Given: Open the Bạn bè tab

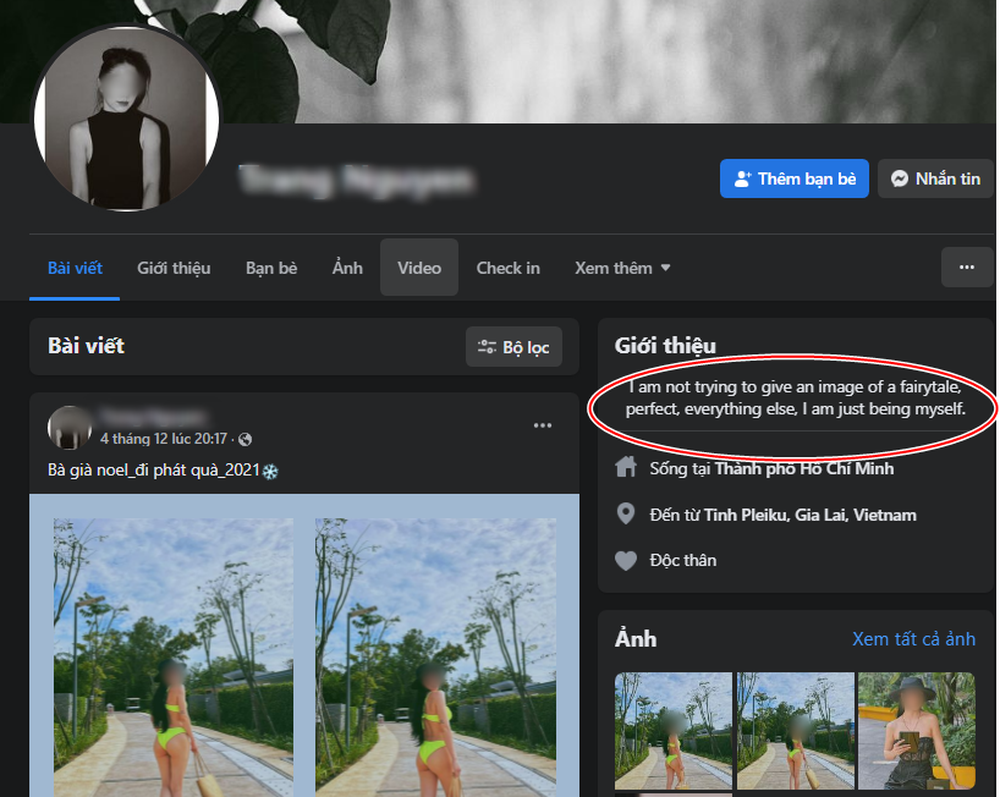Looking at the screenshot, I should (271, 268).
